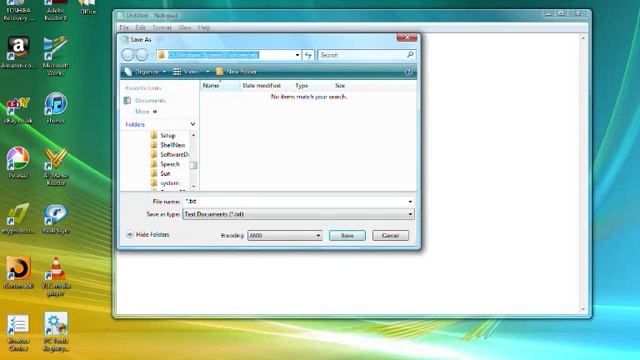Click the Views toolbar button
Viewport: 640px width, 360px height.
[x=186, y=72]
